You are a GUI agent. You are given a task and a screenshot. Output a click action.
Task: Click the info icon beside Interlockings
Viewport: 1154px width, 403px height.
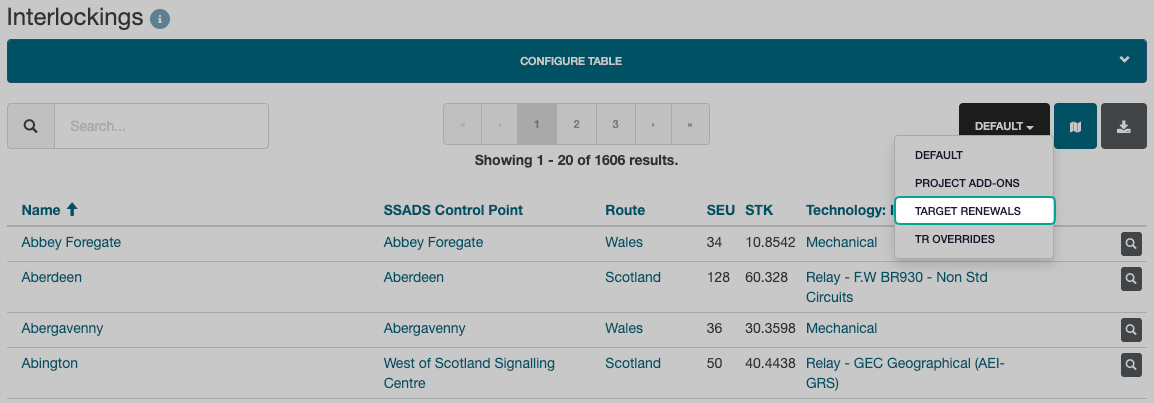pyautogui.click(x=160, y=18)
